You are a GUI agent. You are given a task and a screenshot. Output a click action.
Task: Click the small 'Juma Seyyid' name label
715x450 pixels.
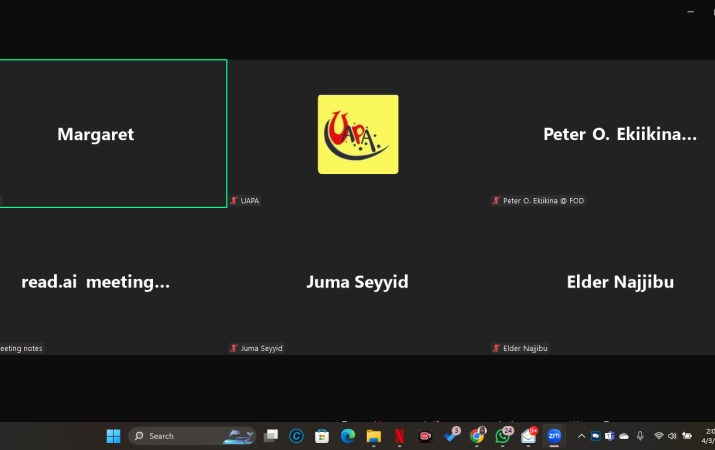(261, 348)
